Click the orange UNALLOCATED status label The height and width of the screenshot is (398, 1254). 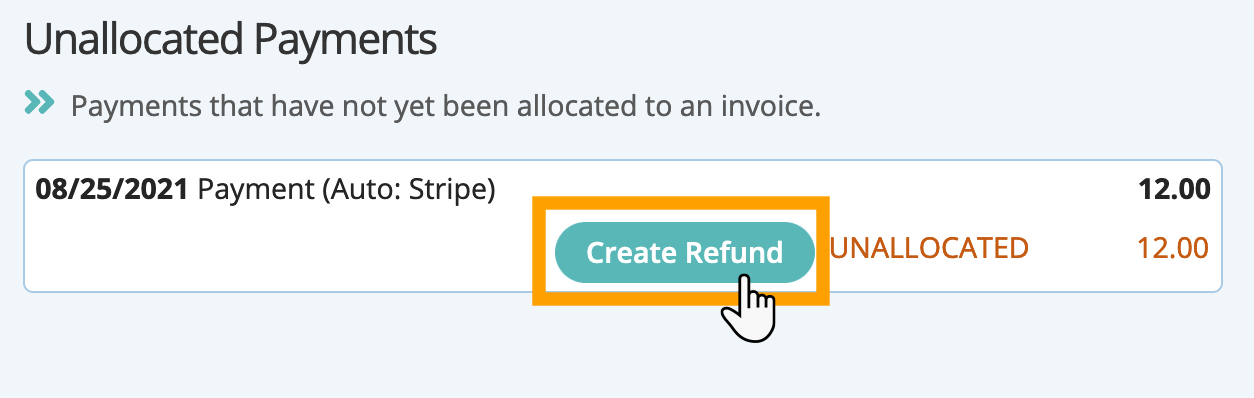(x=929, y=248)
